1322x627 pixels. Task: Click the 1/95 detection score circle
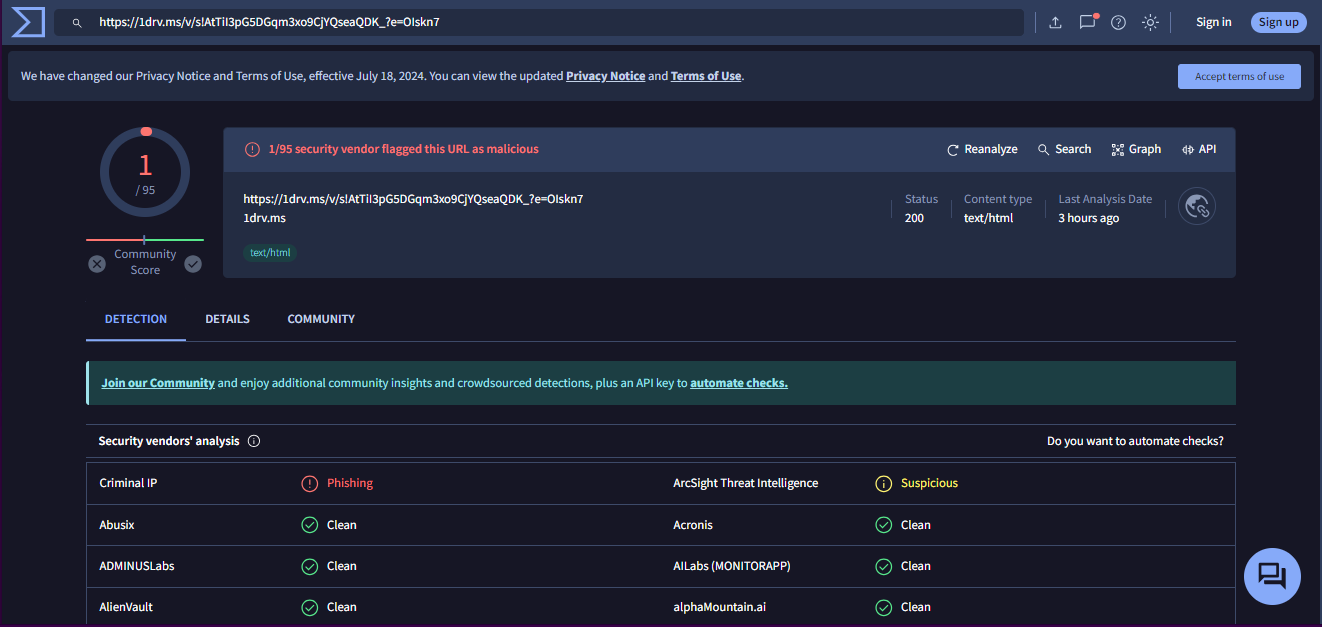point(145,172)
